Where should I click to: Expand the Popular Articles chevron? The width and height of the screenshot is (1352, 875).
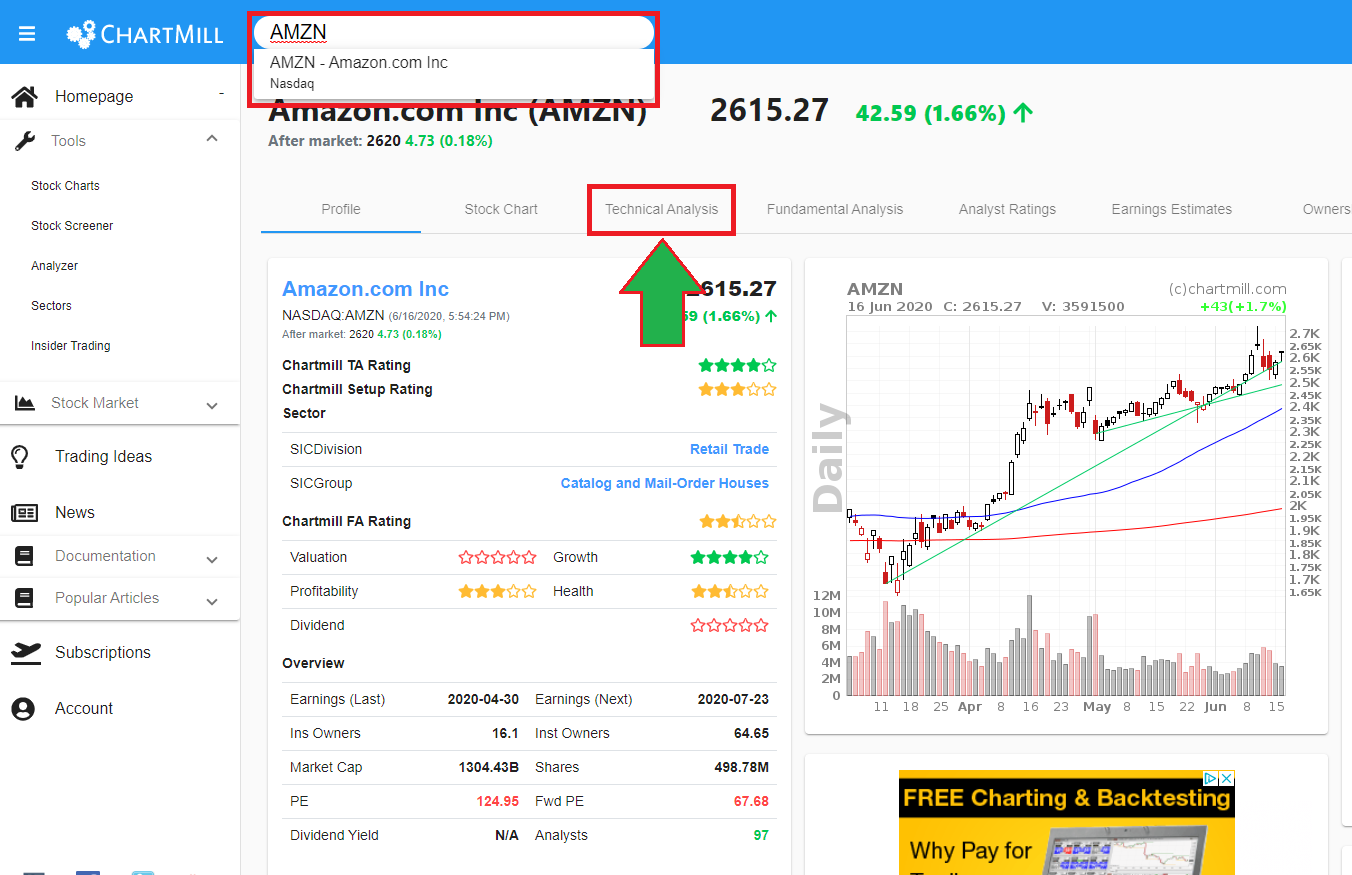point(212,601)
